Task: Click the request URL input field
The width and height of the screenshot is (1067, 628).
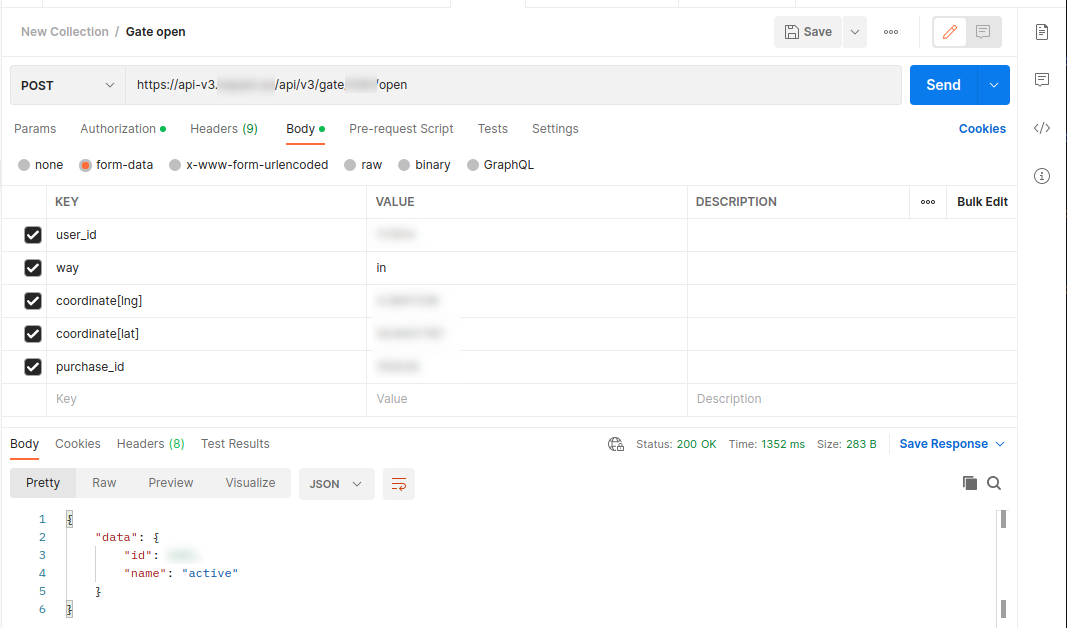Action: (600, 86)
